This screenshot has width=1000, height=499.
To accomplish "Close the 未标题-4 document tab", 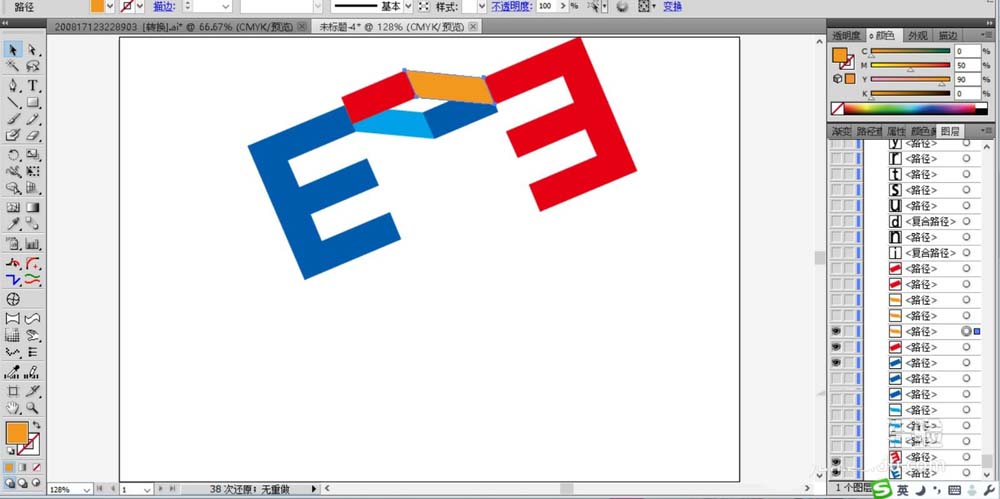I will point(472,26).
